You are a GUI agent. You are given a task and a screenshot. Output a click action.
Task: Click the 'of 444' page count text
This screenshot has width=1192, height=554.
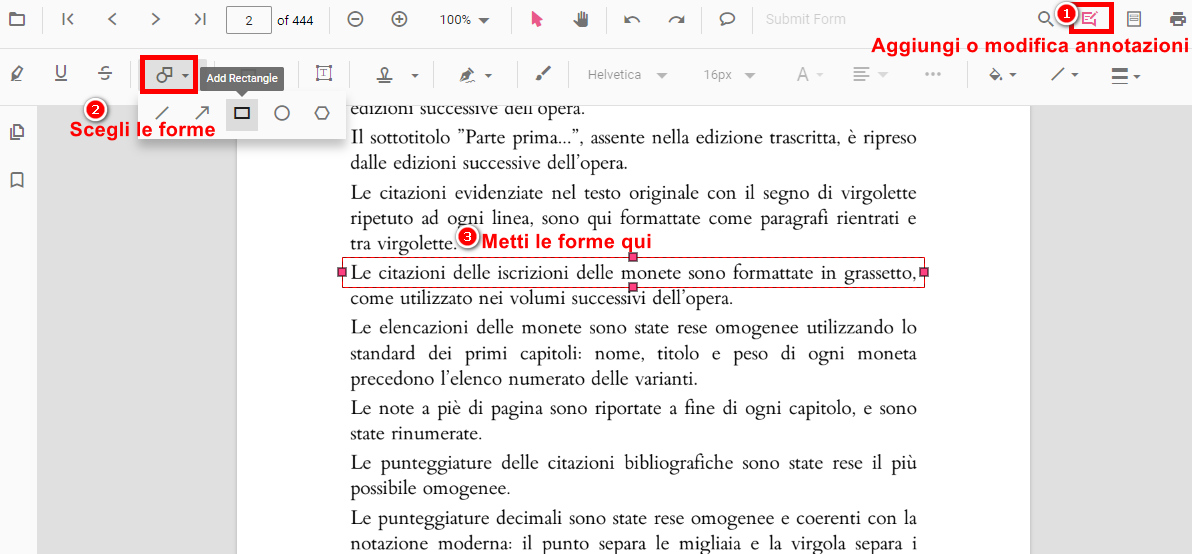coord(296,20)
